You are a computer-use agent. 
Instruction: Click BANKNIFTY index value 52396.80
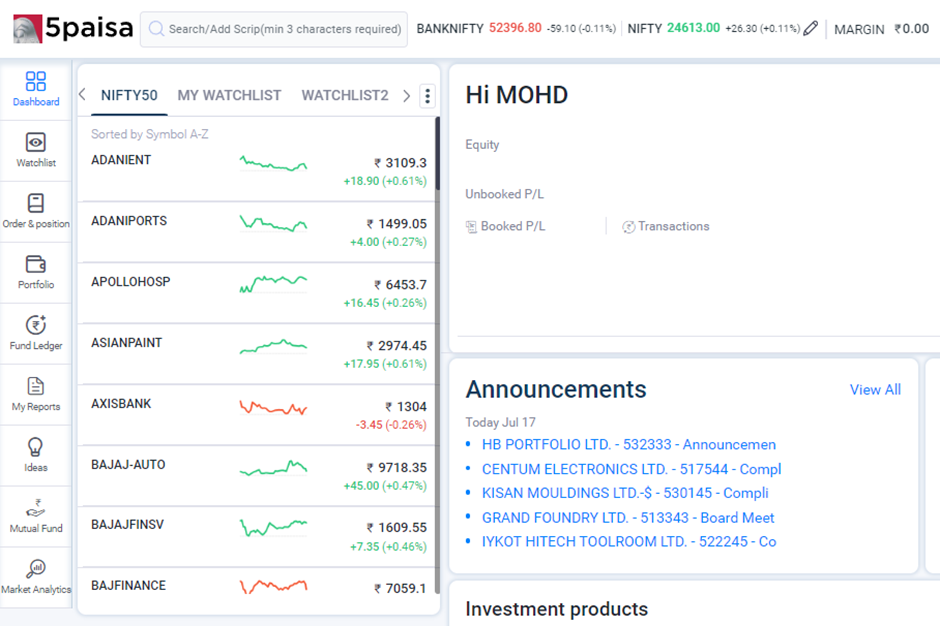click(515, 28)
